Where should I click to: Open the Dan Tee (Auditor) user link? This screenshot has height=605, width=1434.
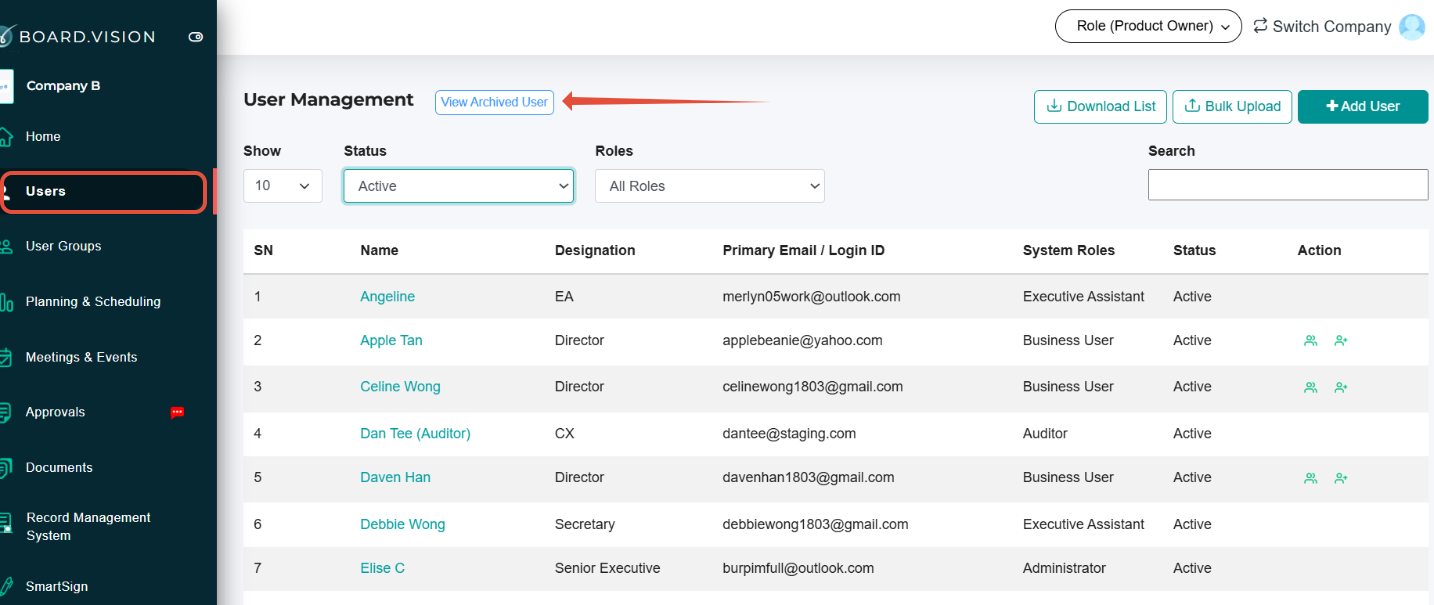coord(415,434)
